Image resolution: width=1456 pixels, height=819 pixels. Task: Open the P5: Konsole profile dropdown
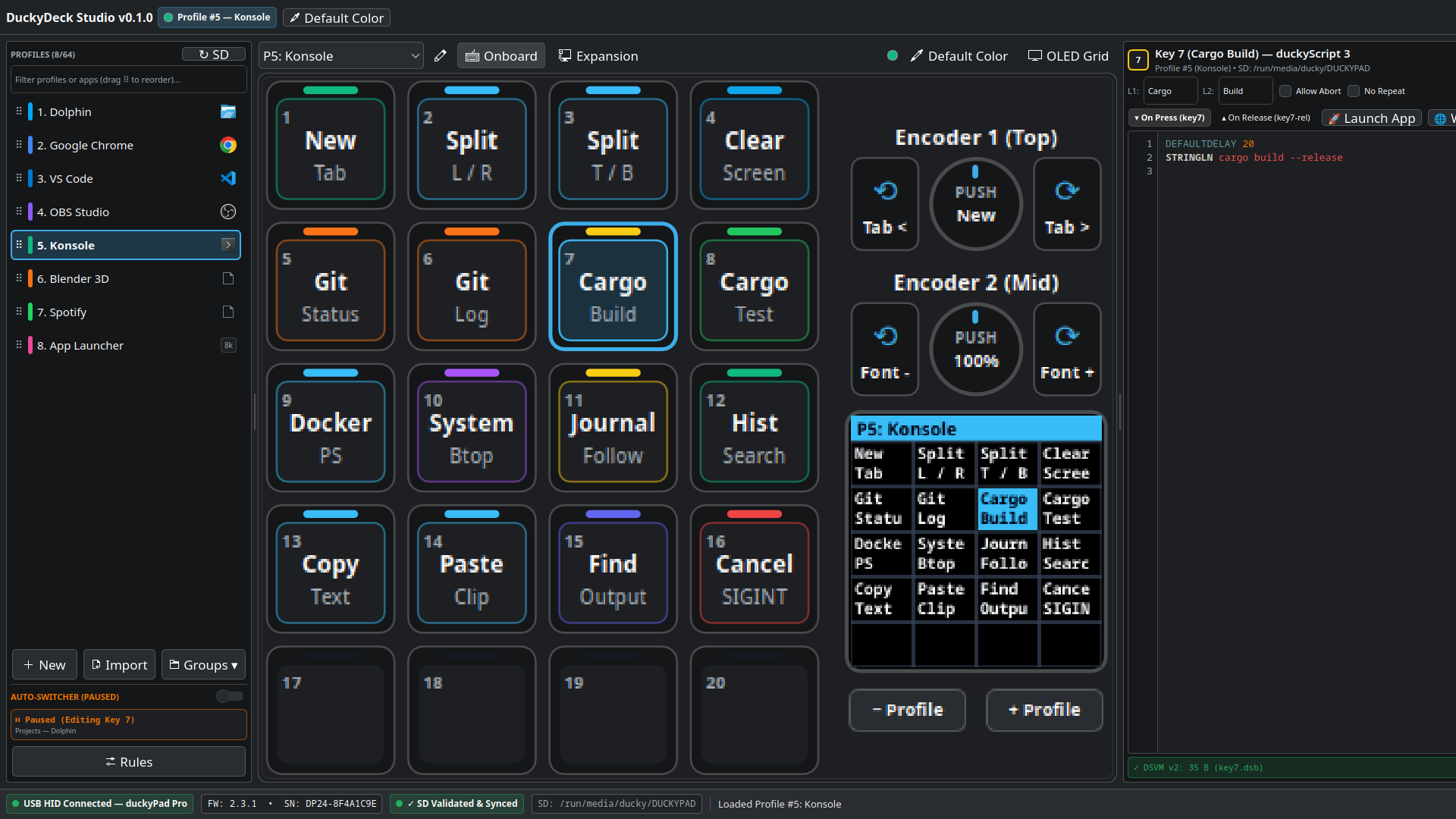tap(340, 56)
